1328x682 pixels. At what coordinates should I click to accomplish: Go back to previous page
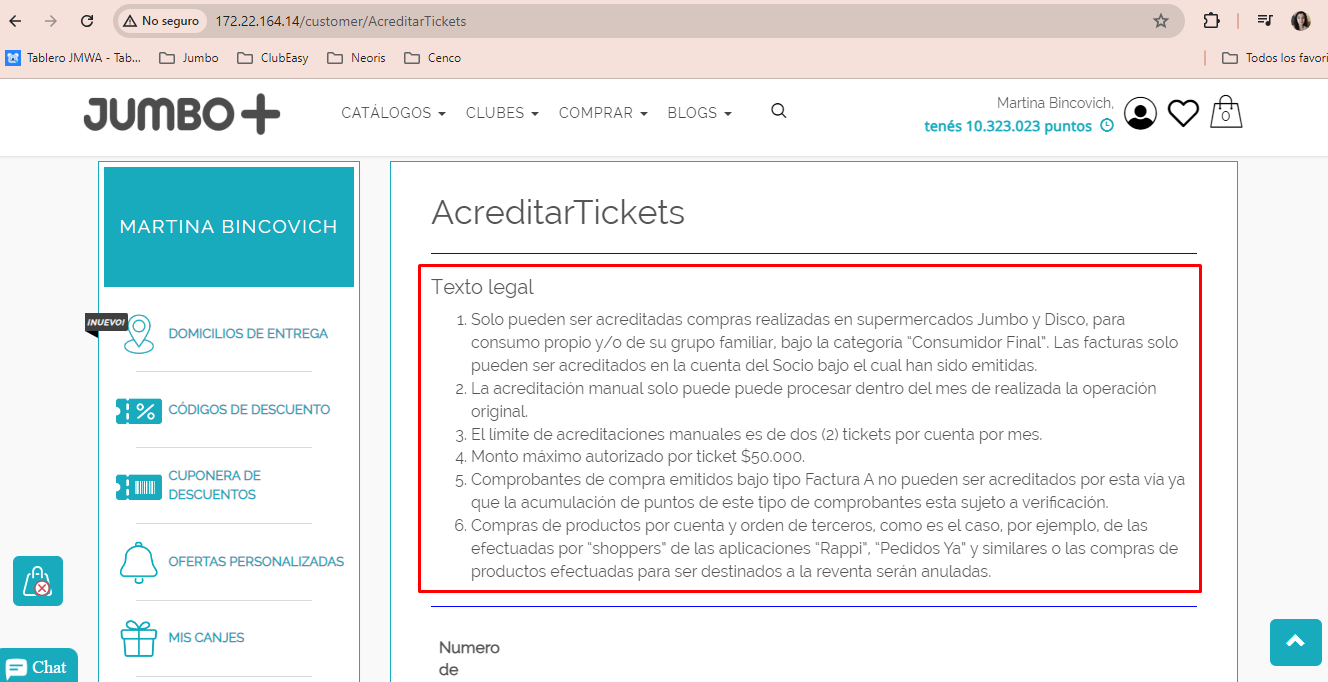click(16, 20)
